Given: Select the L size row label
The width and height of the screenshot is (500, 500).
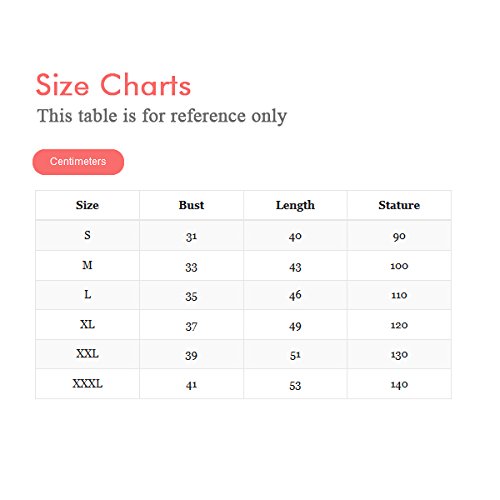Looking at the screenshot, I should 87,295.
